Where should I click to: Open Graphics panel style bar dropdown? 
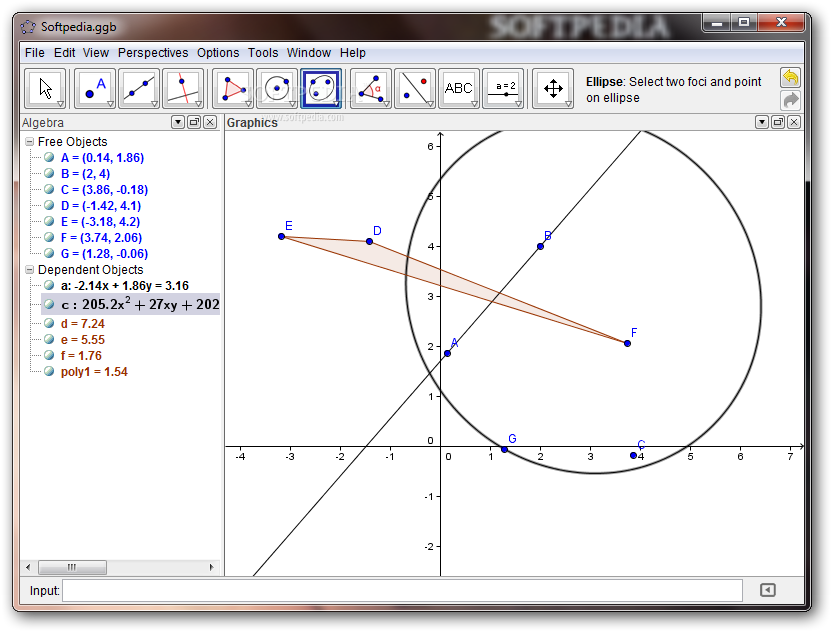point(762,123)
